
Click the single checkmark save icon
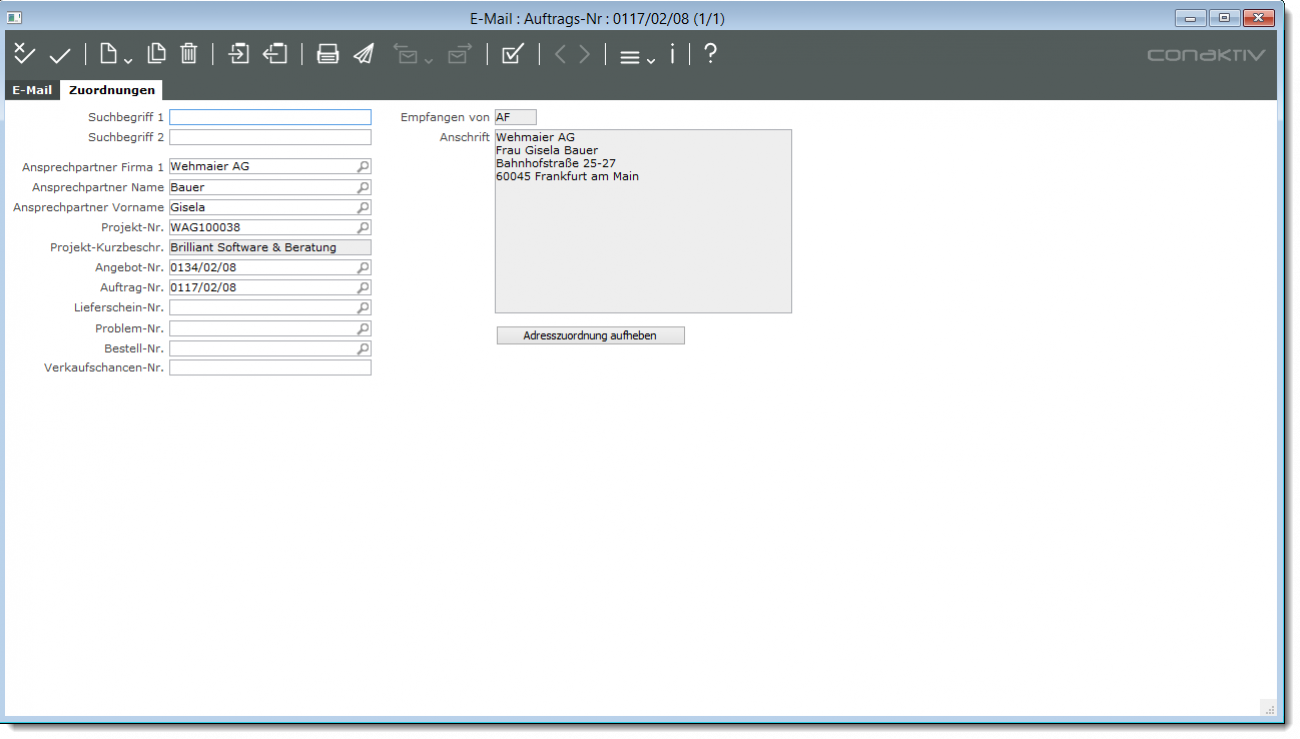pos(60,56)
